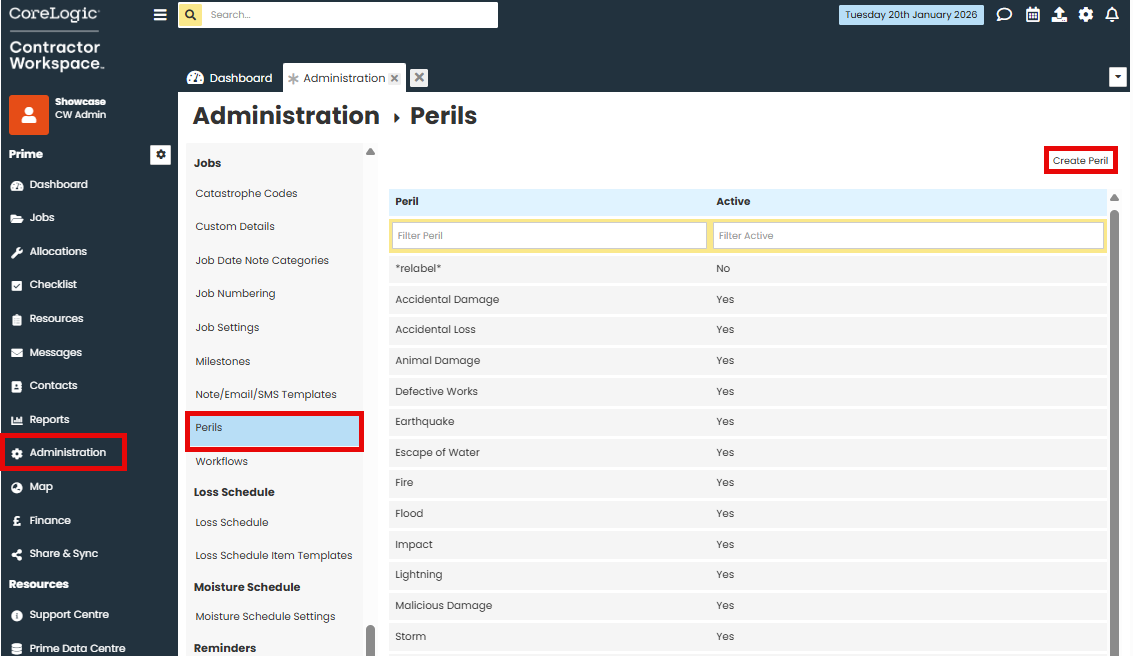Click the admin list scroll-up arrow
The width and height of the screenshot is (1133, 656).
coord(370,152)
